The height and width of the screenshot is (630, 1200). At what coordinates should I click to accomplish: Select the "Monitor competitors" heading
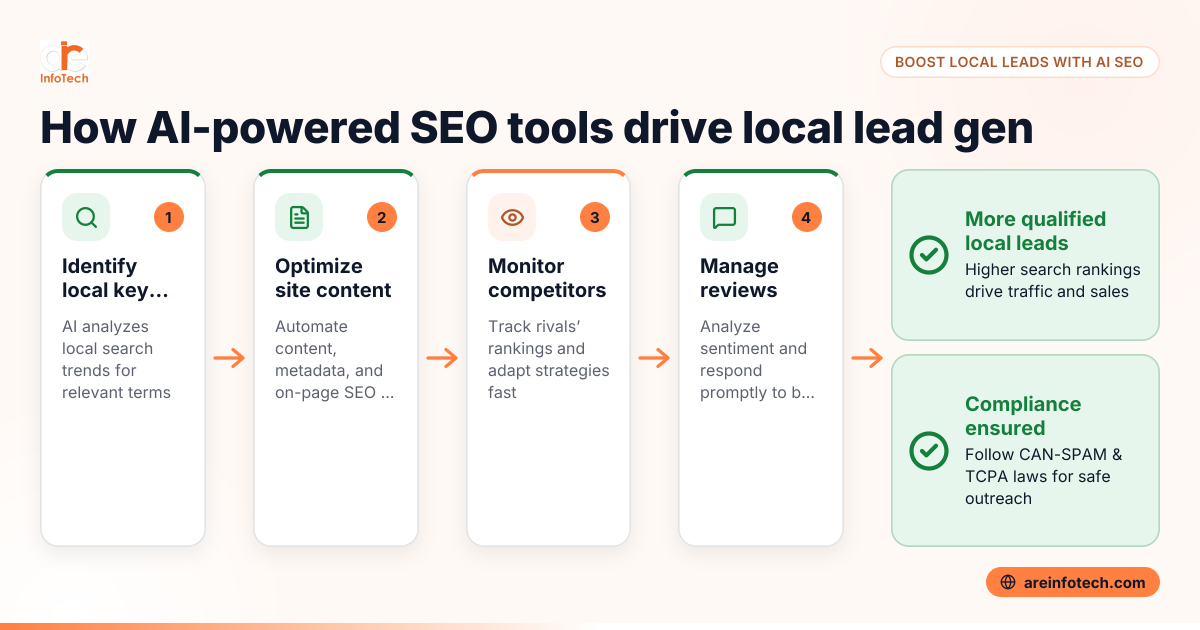point(547,278)
